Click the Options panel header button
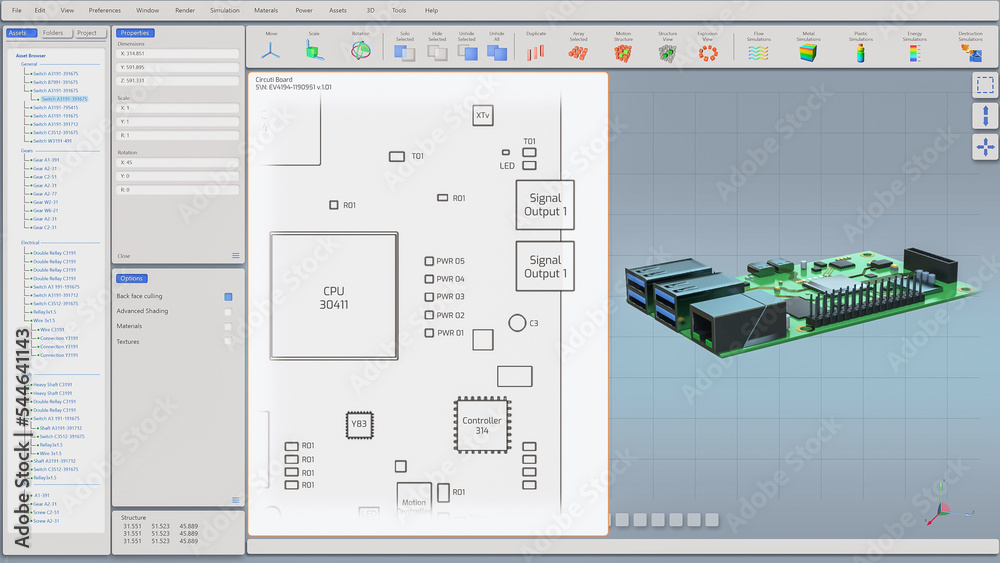The height and width of the screenshot is (563, 1000). point(131,278)
